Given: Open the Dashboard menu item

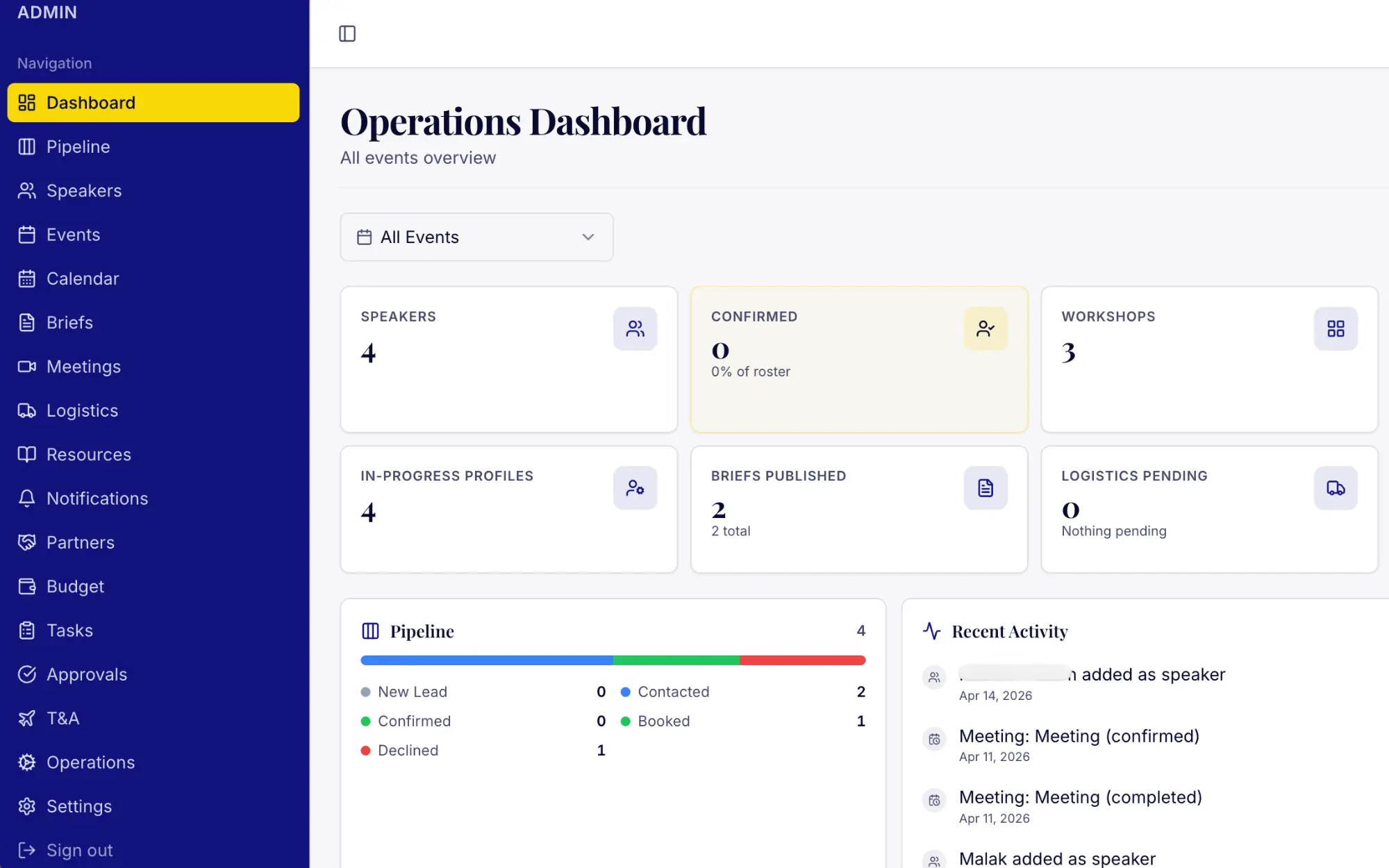Looking at the screenshot, I should (153, 103).
